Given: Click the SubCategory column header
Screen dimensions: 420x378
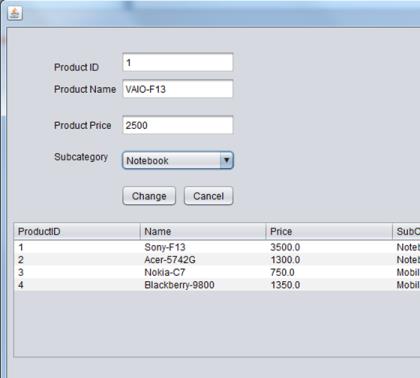Looking at the screenshot, I should click(406, 231).
